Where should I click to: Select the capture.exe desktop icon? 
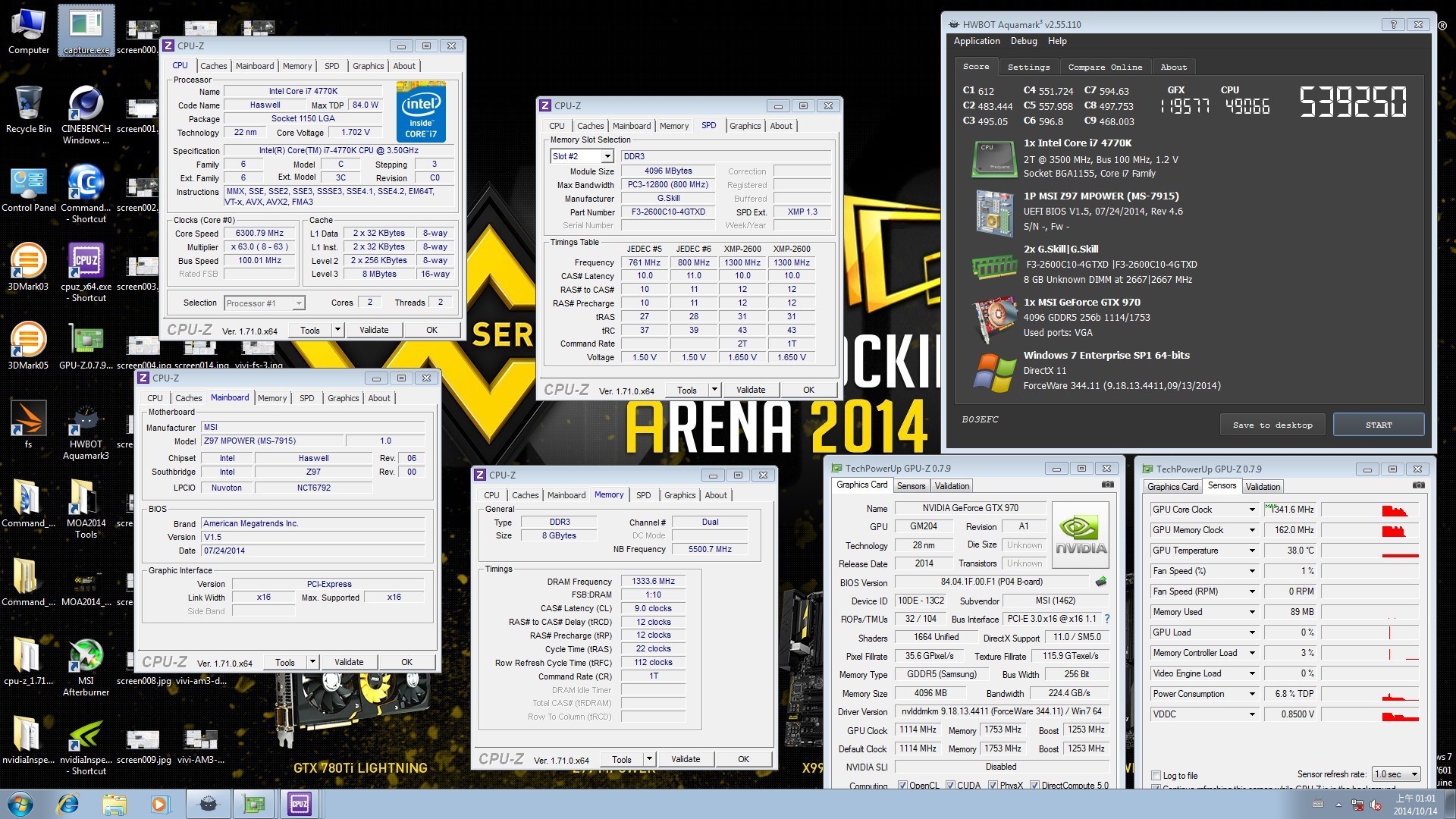pos(86,30)
